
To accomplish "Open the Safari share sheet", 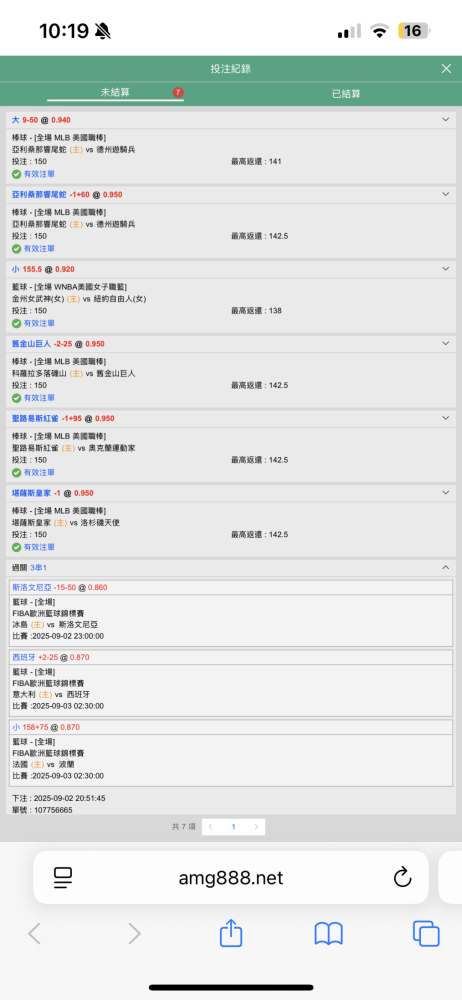I will (x=231, y=932).
